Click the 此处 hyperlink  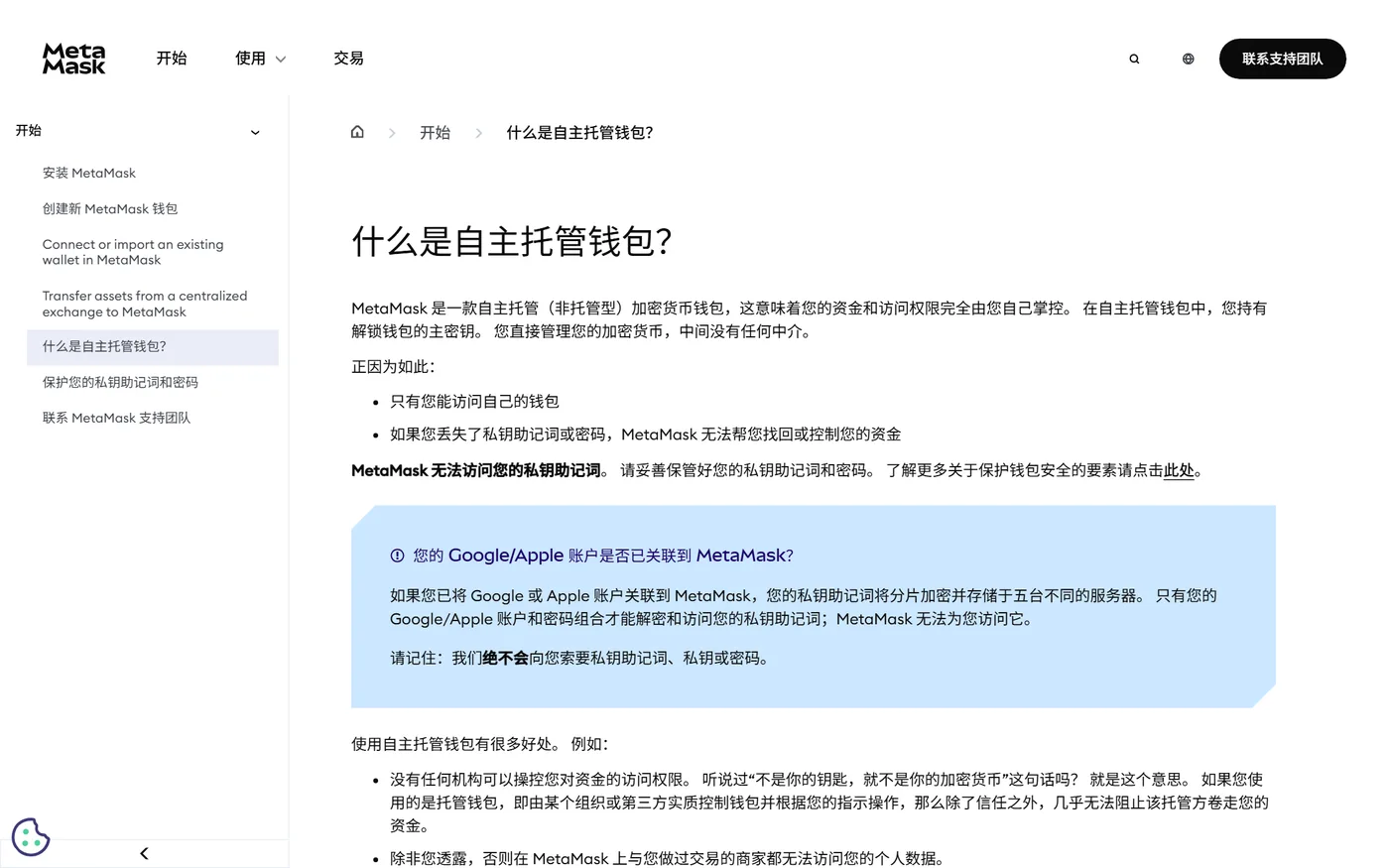1179,470
